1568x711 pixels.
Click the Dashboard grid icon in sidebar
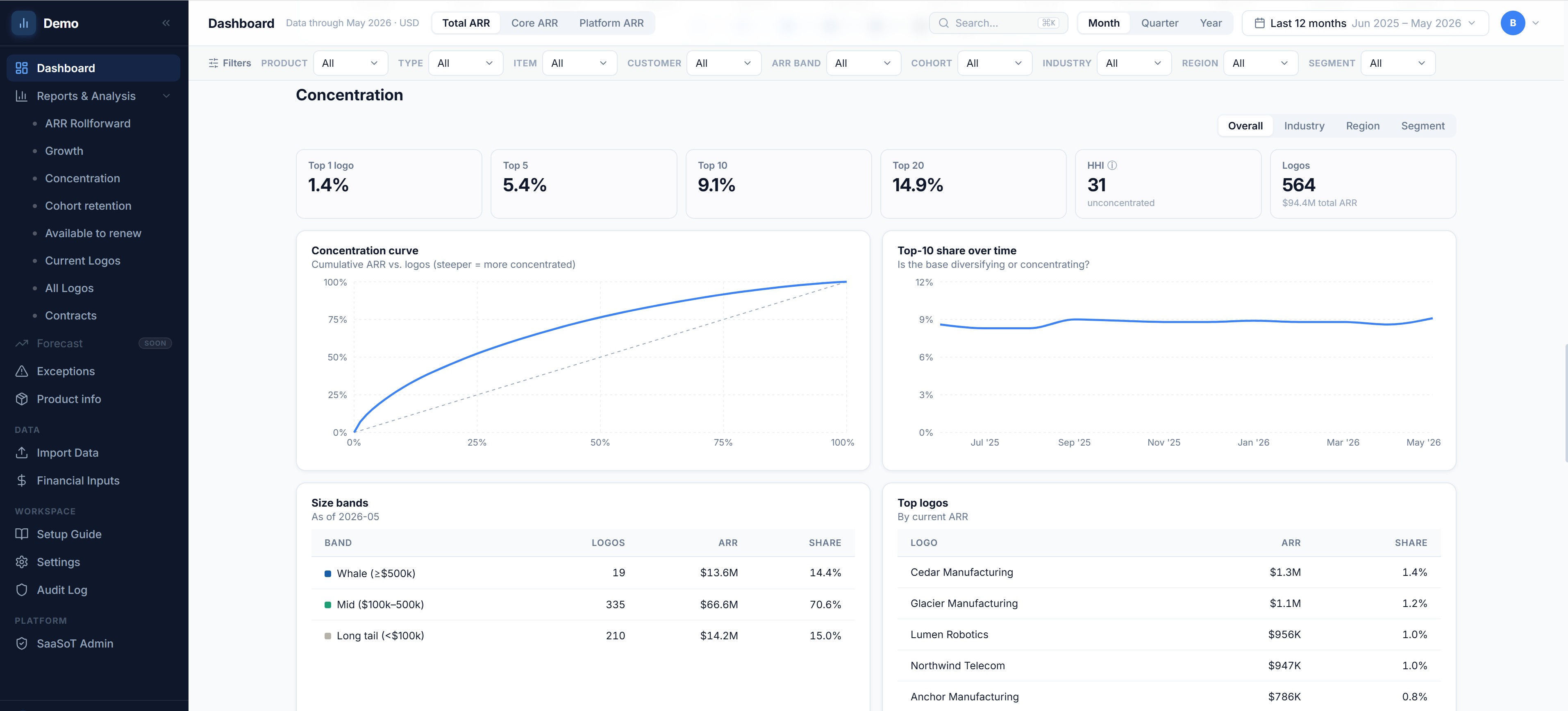pyautogui.click(x=22, y=68)
